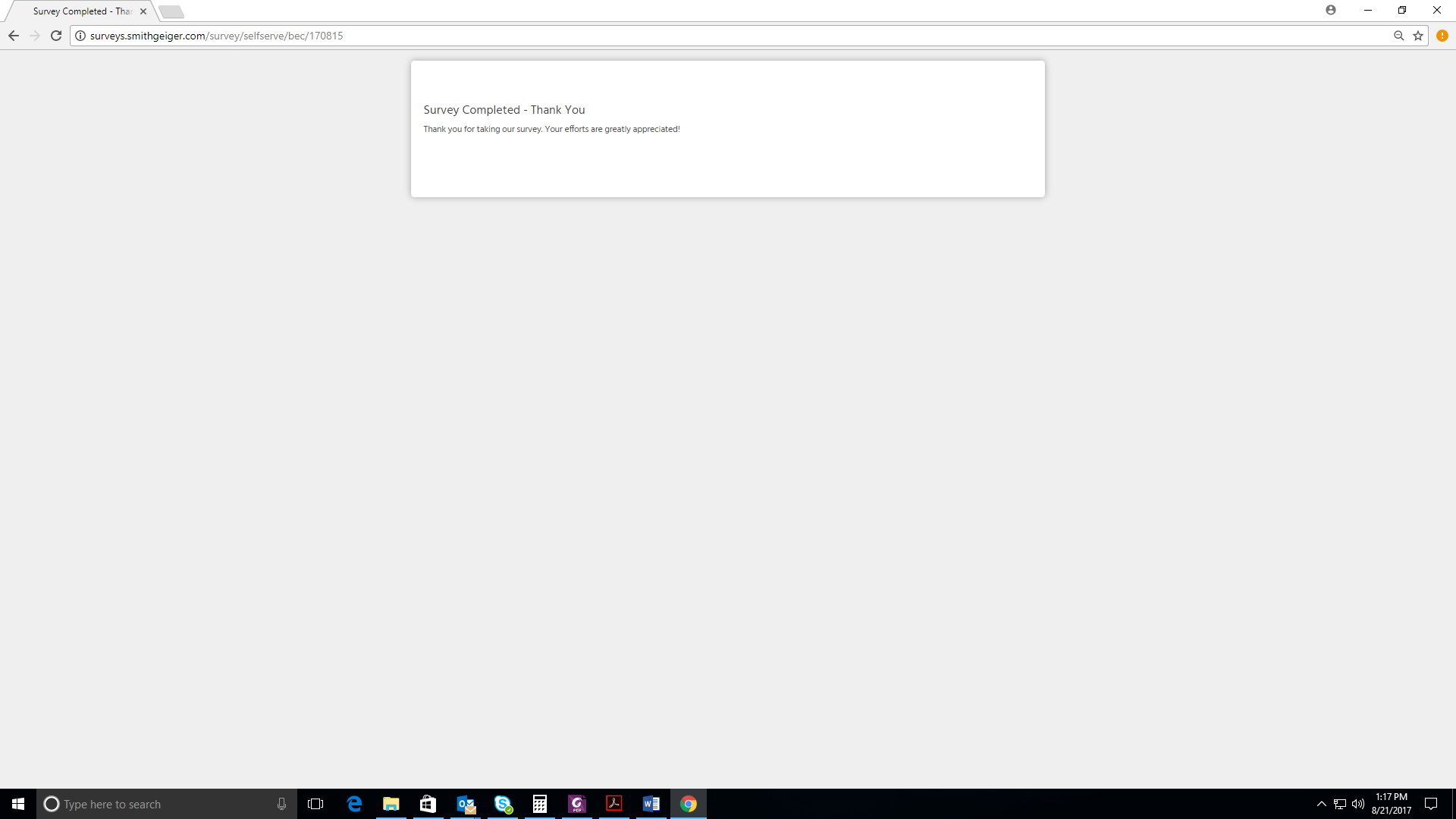The height and width of the screenshot is (819, 1456).
Task: Expand hidden system tray icons
Action: pos(1322,804)
